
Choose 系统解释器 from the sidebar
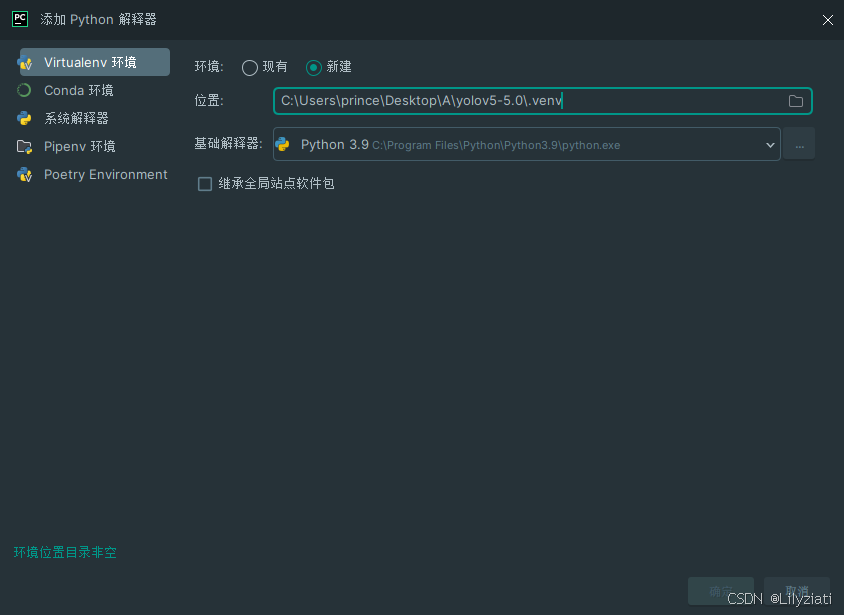click(76, 118)
